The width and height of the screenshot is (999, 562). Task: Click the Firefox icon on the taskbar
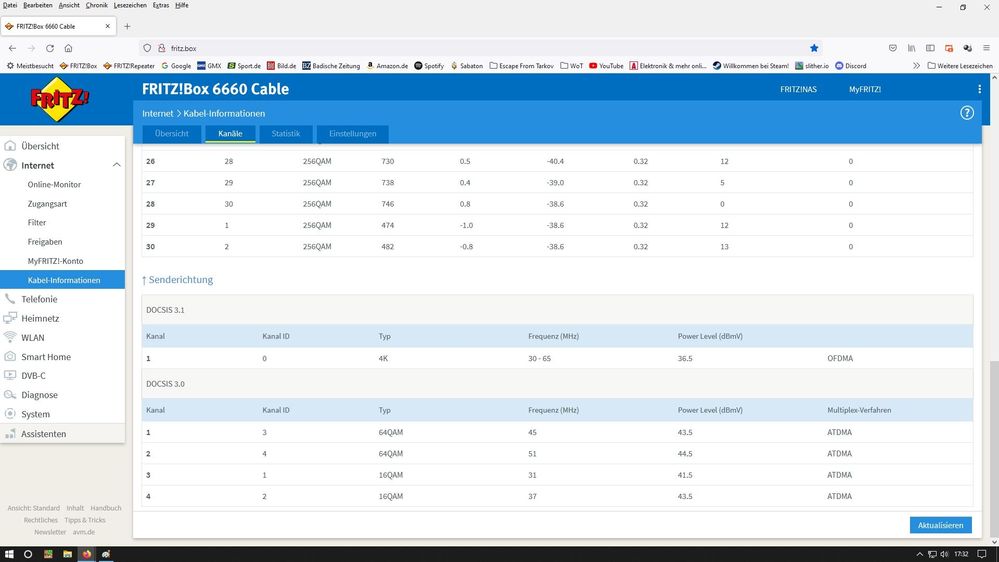tap(87, 554)
